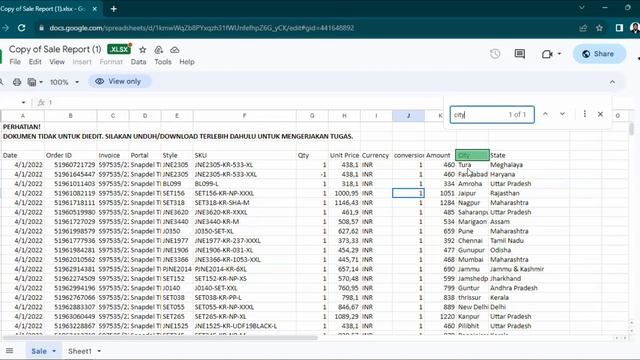Open the File menu
640x360 pixels.
(x=15, y=62)
